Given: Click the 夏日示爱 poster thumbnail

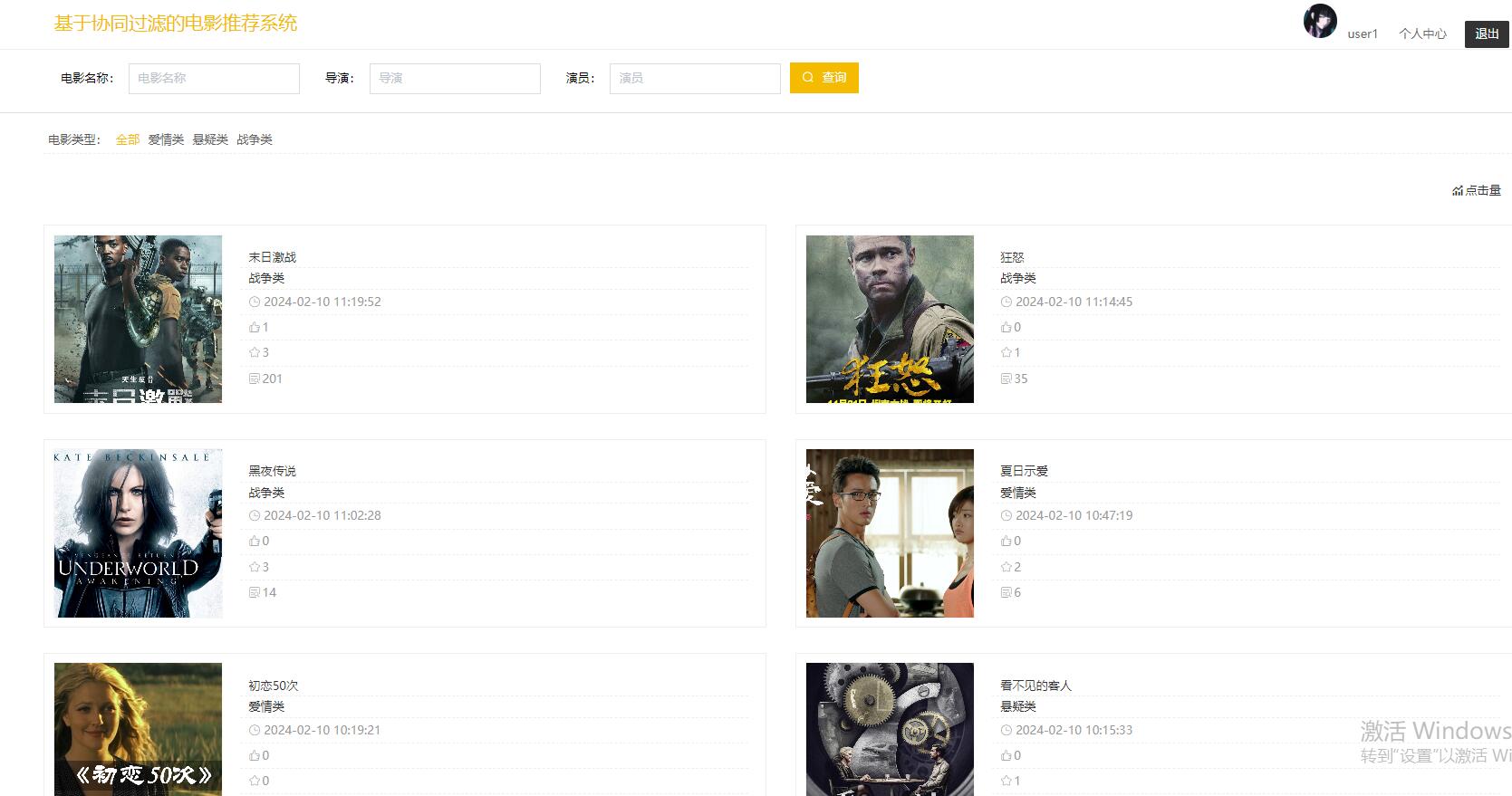Looking at the screenshot, I should point(890,533).
